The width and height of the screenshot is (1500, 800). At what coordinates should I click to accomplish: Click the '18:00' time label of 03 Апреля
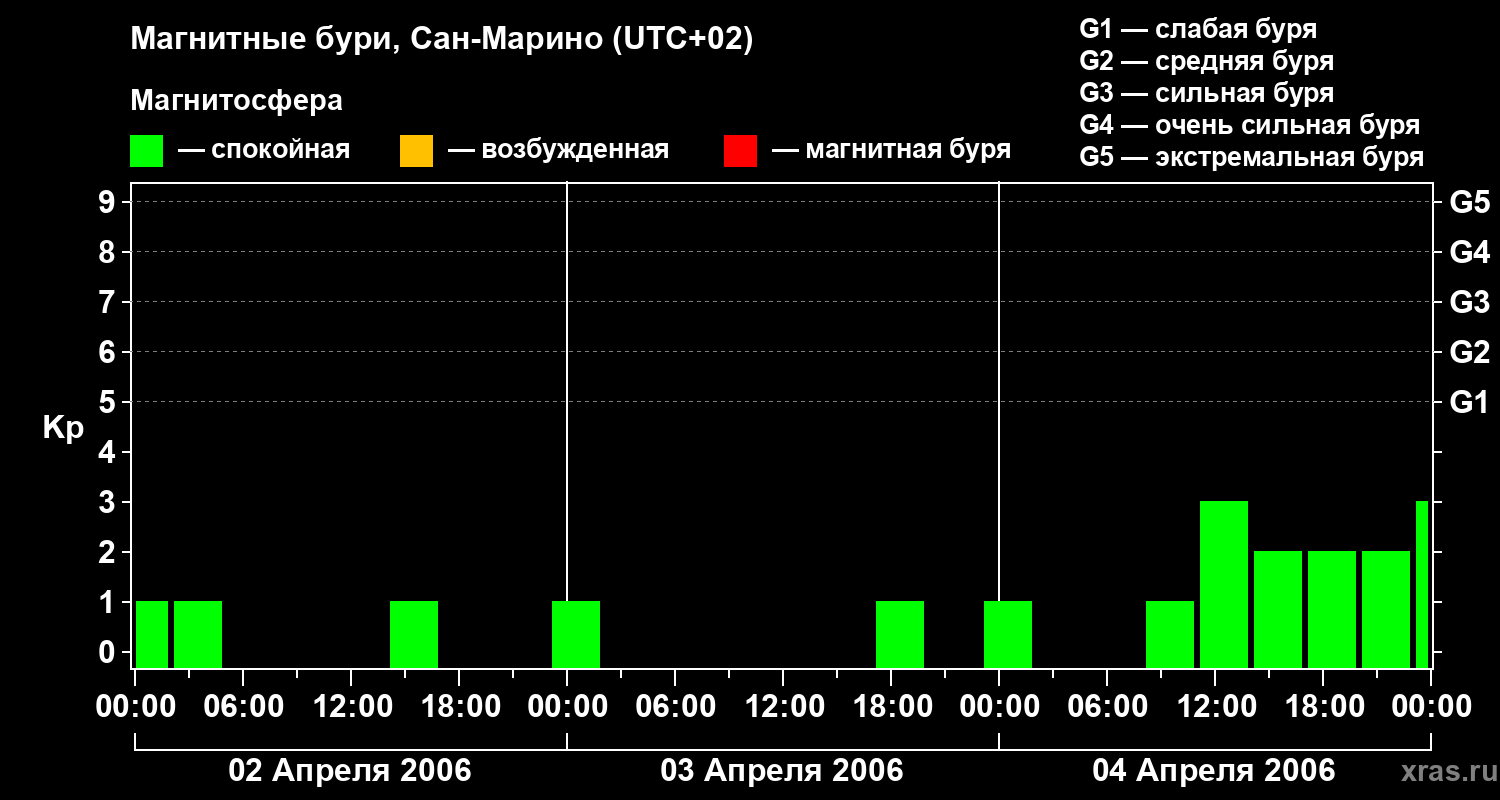point(891,707)
